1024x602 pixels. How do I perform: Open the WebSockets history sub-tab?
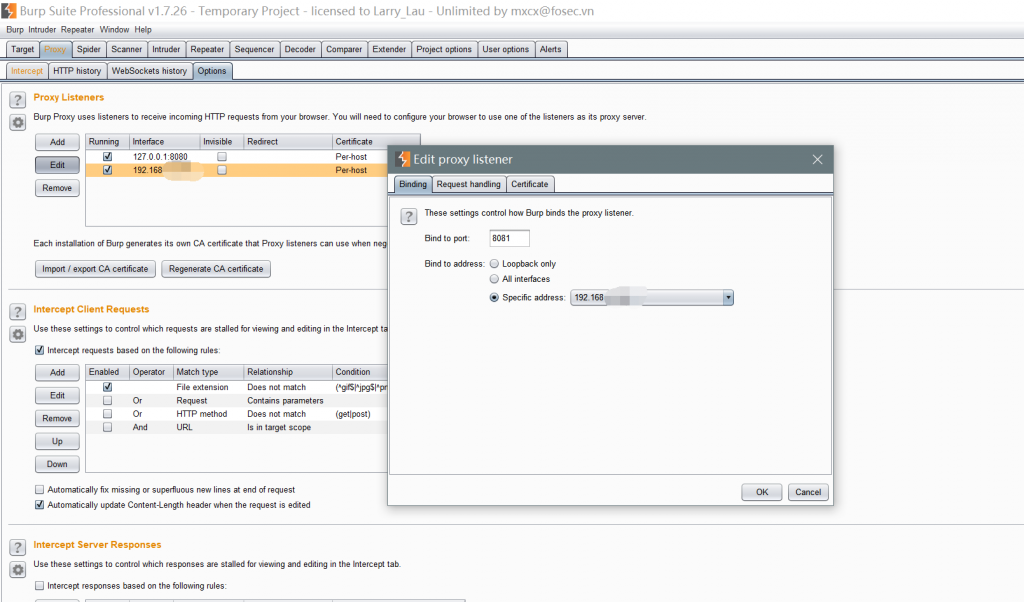pos(150,71)
